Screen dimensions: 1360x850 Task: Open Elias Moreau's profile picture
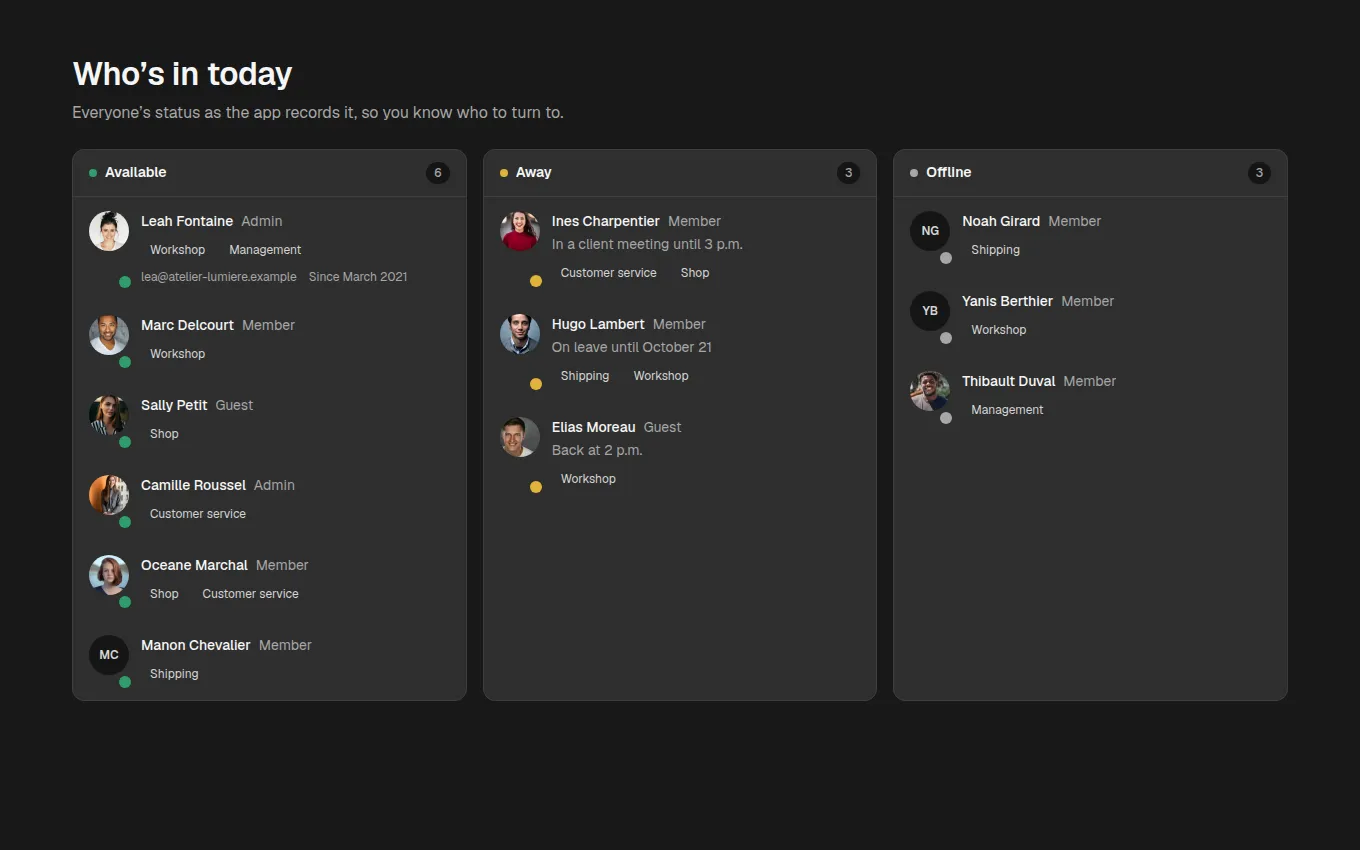pos(520,437)
